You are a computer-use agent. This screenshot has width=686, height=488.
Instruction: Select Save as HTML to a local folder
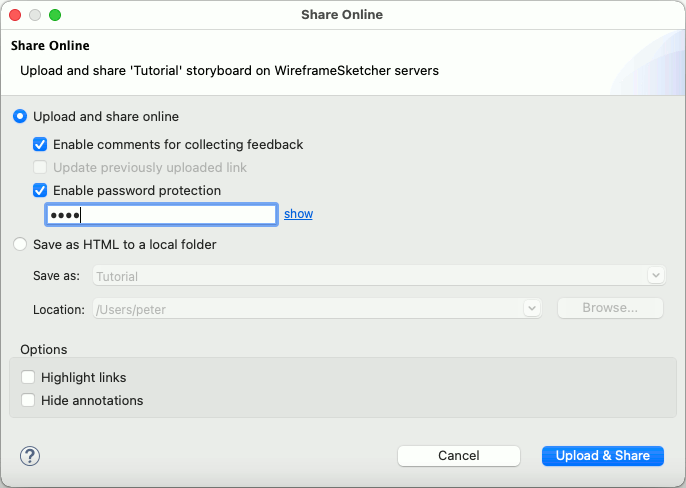[20, 244]
